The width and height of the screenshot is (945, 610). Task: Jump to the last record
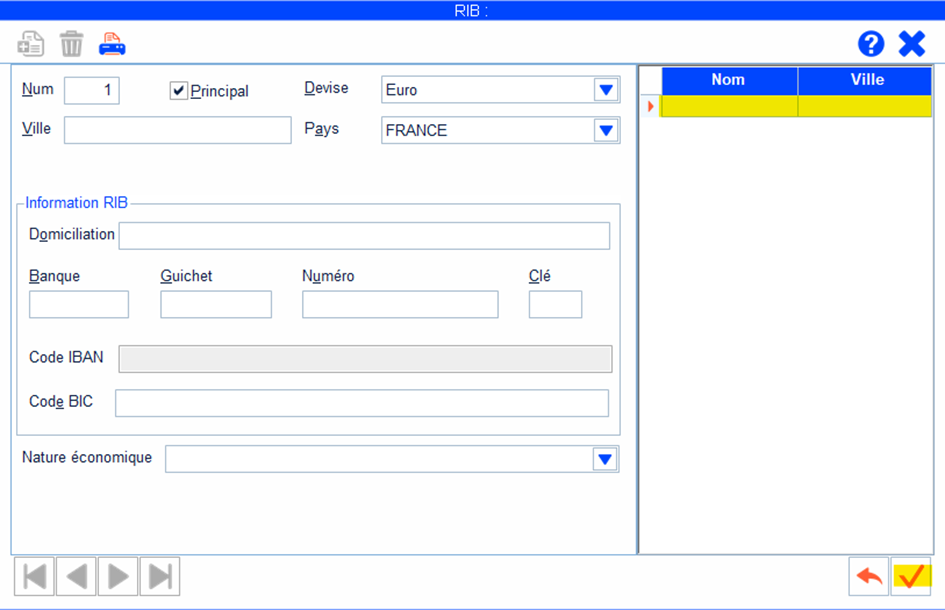pyautogui.click(x=160, y=577)
